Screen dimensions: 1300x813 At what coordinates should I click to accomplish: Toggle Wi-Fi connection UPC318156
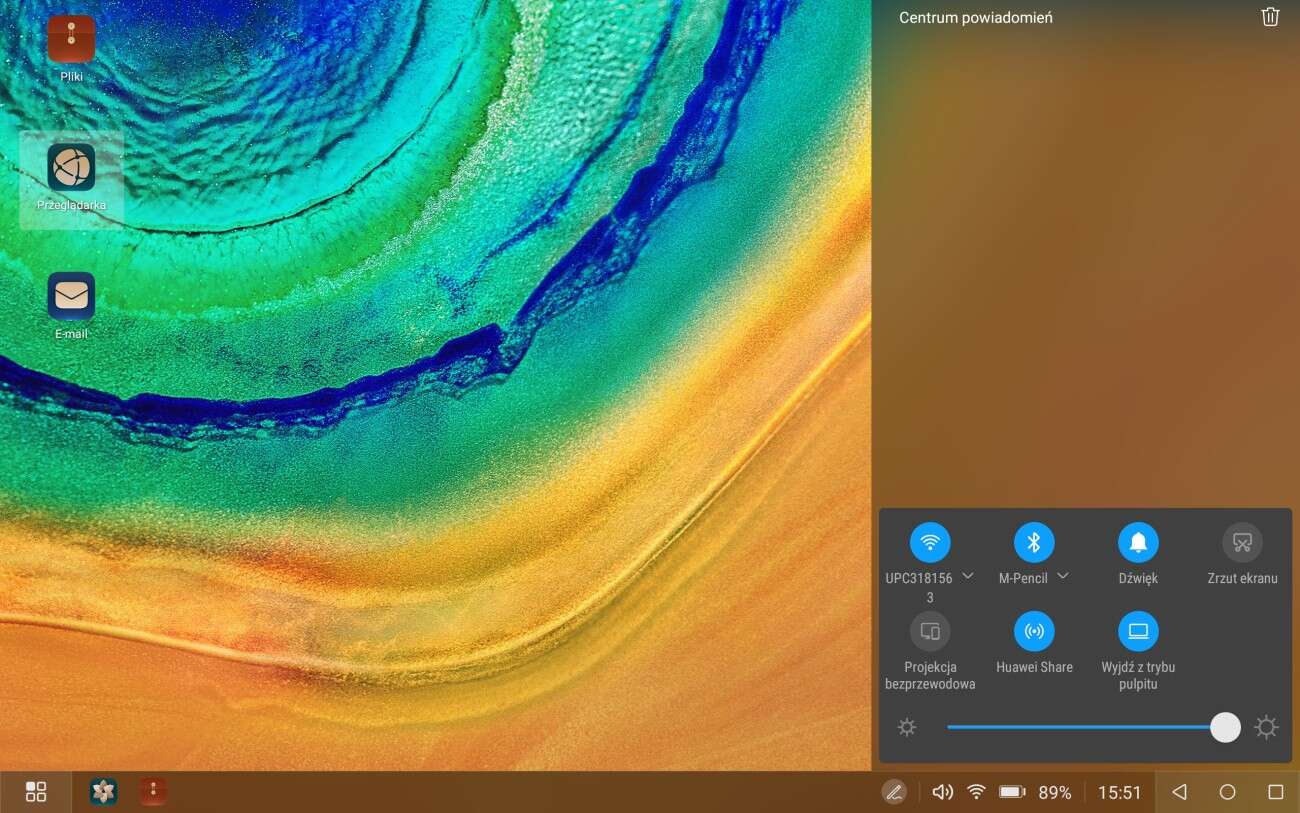930,542
